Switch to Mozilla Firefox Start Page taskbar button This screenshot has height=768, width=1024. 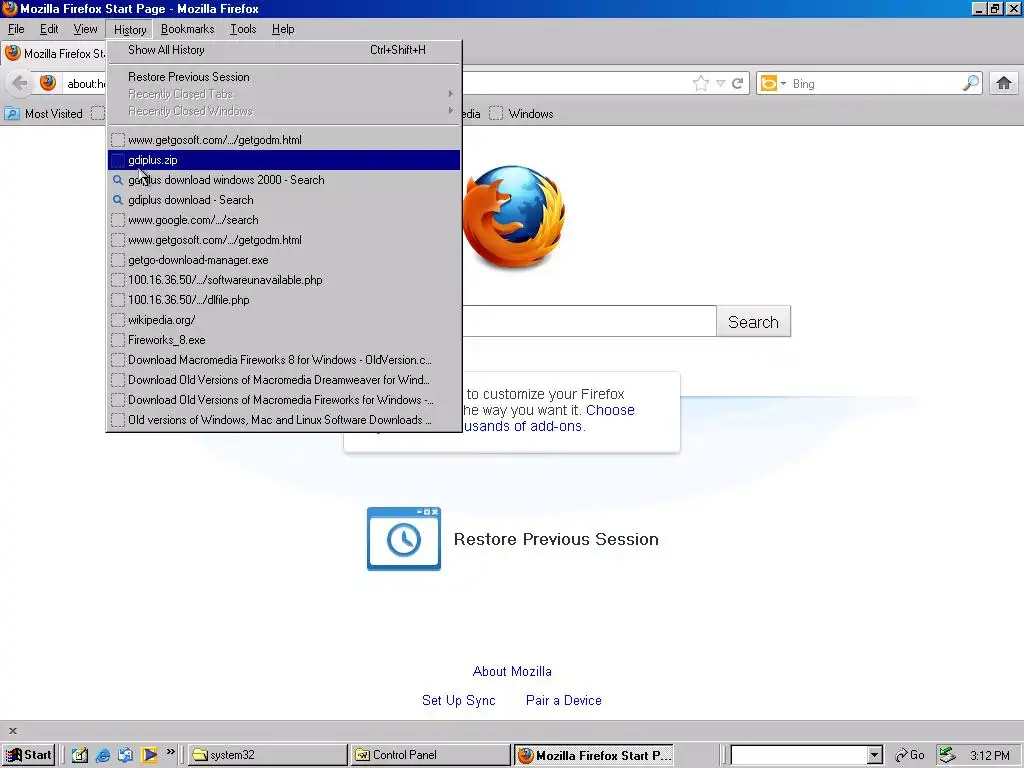tap(593, 755)
